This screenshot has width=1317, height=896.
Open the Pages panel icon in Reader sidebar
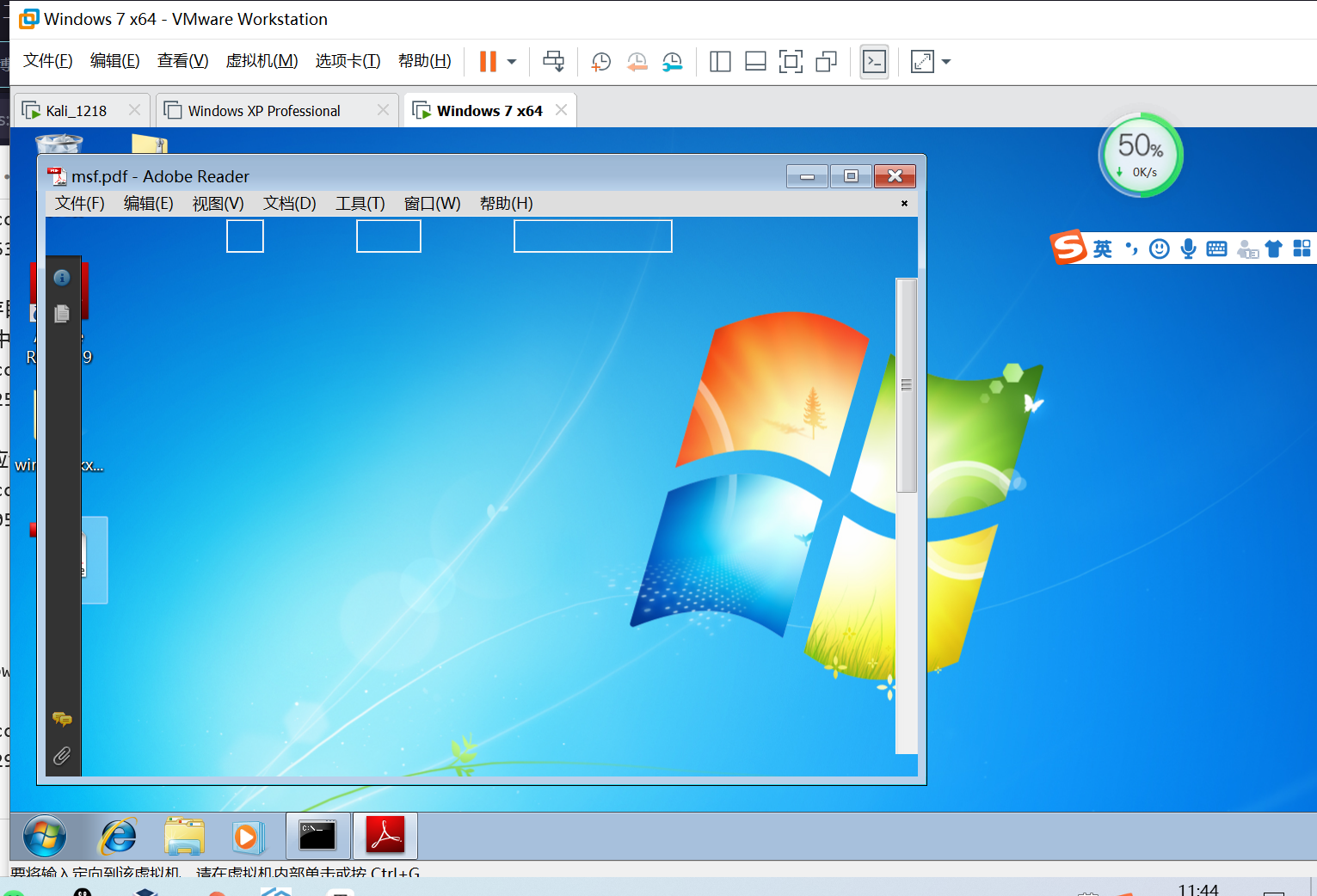[62, 314]
